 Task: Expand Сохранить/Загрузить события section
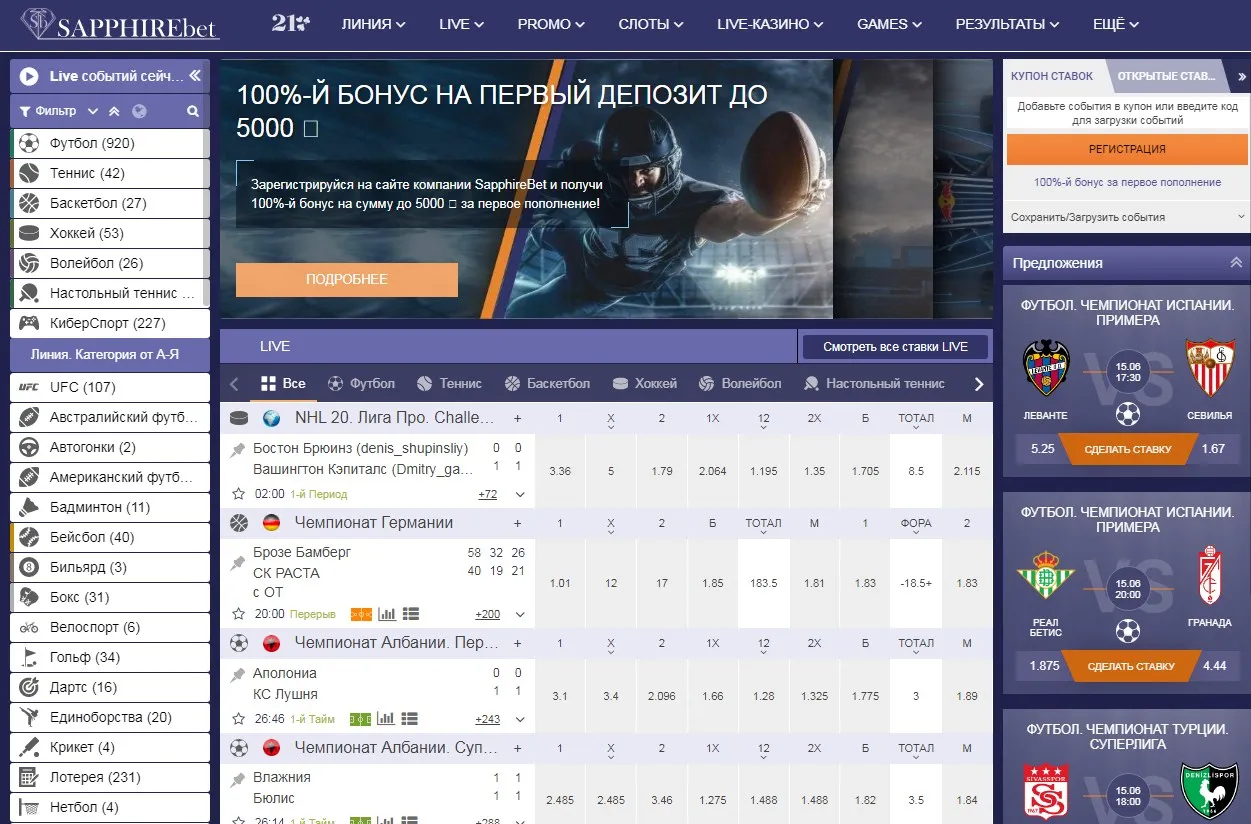coord(1127,217)
